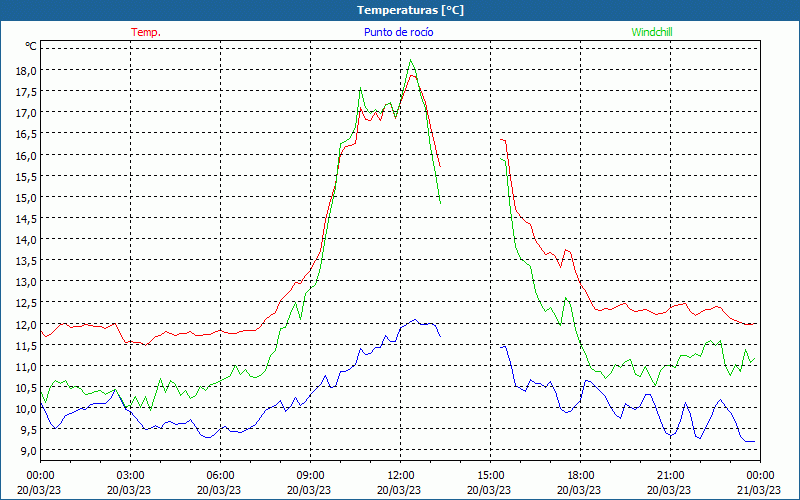
Task: Click the "15:00" time label on the x-axis
Action: coord(490,476)
